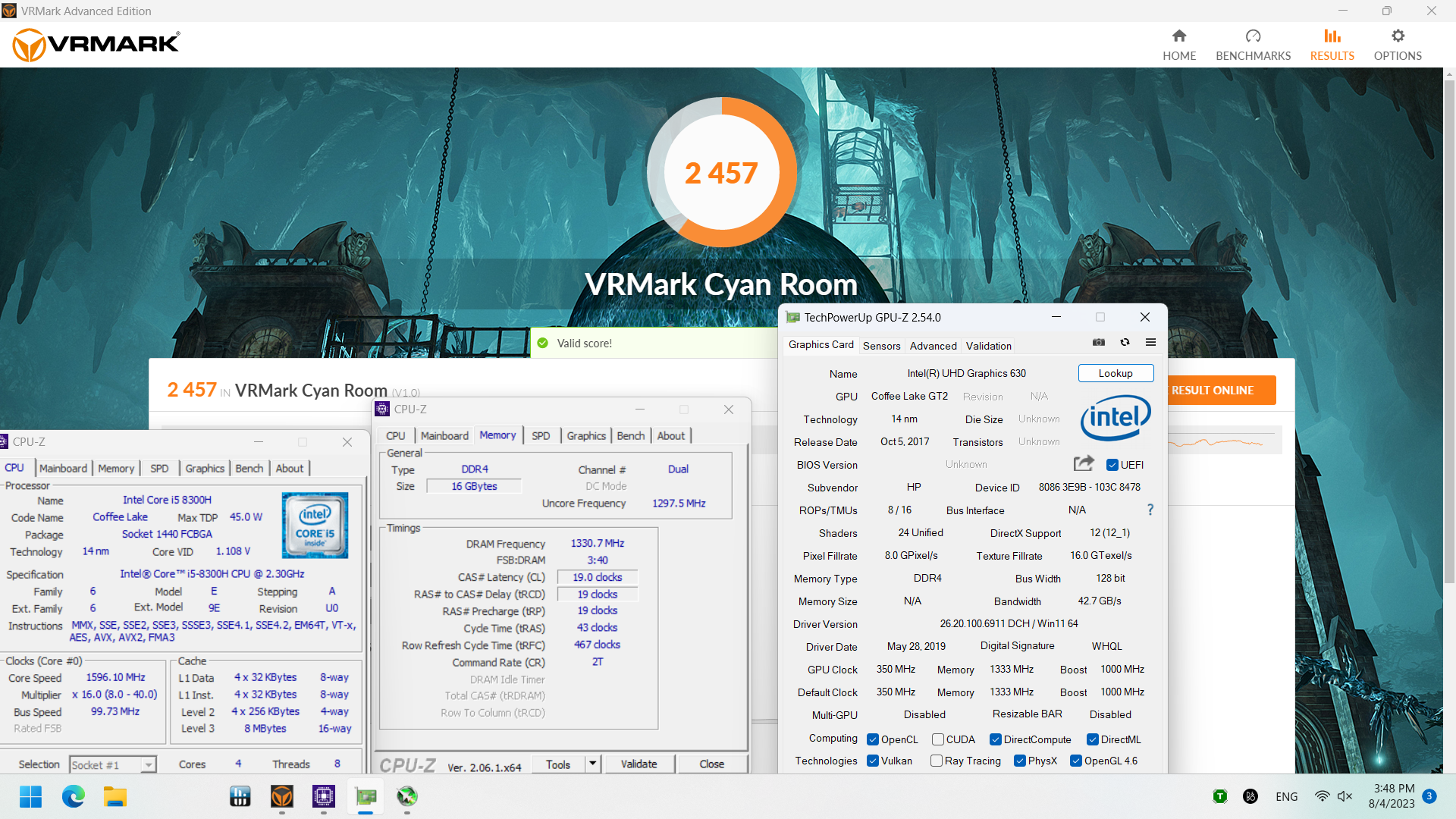This screenshot has height=819, width=1456.
Task: Toggle OpenCL checkbox
Action: 873,739
